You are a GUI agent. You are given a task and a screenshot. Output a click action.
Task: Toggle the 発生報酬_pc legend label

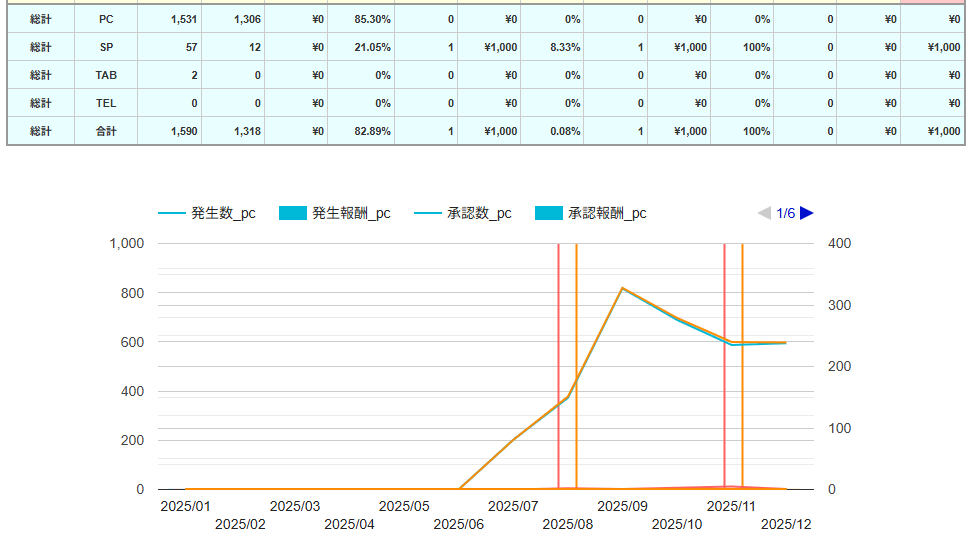pyautogui.click(x=351, y=213)
